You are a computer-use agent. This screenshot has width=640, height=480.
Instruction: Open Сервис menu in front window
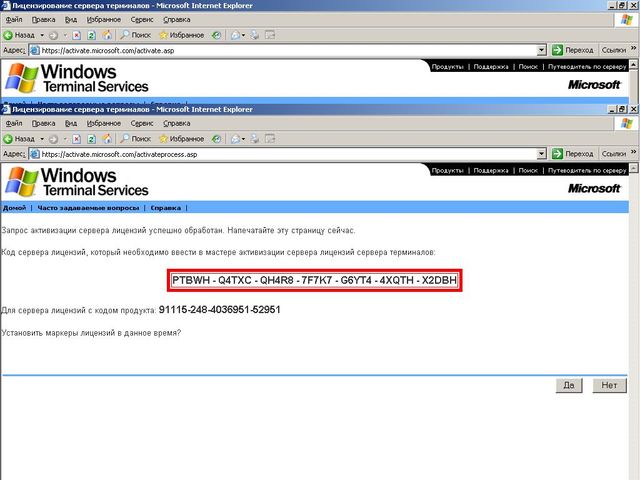tap(142, 123)
